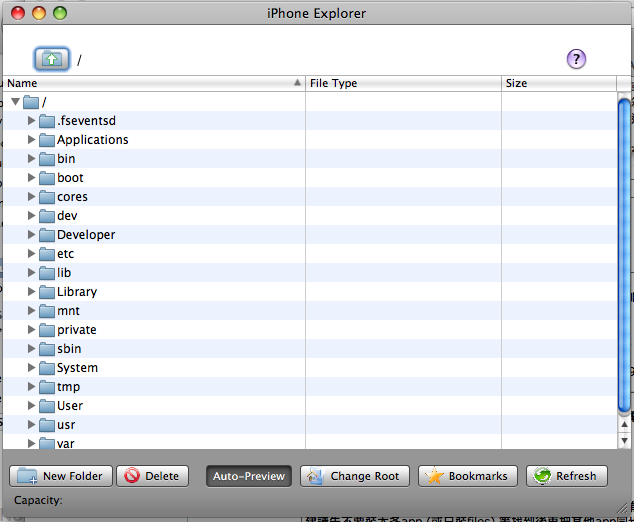
Task: Select the 'cores' row text
Action: pyautogui.click(x=72, y=197)
